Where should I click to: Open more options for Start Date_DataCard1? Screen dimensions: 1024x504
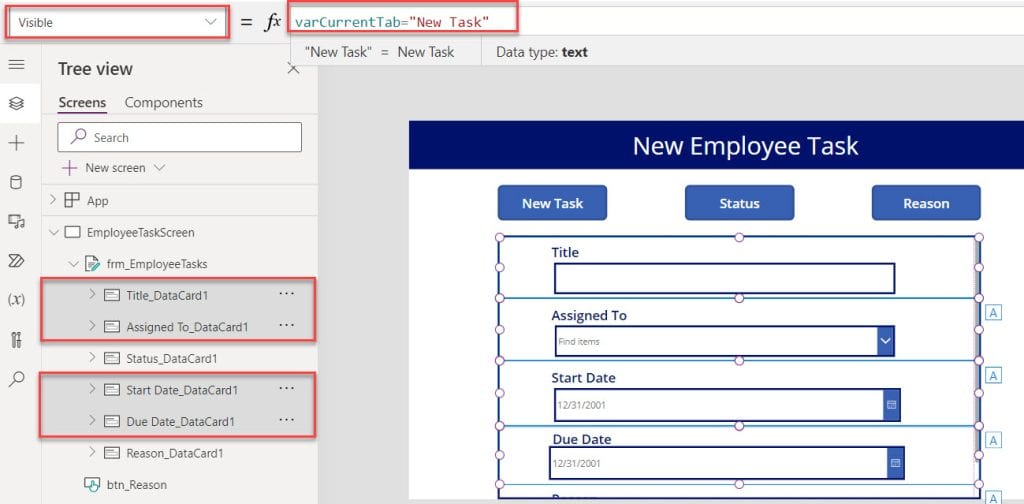click(286, 388)
